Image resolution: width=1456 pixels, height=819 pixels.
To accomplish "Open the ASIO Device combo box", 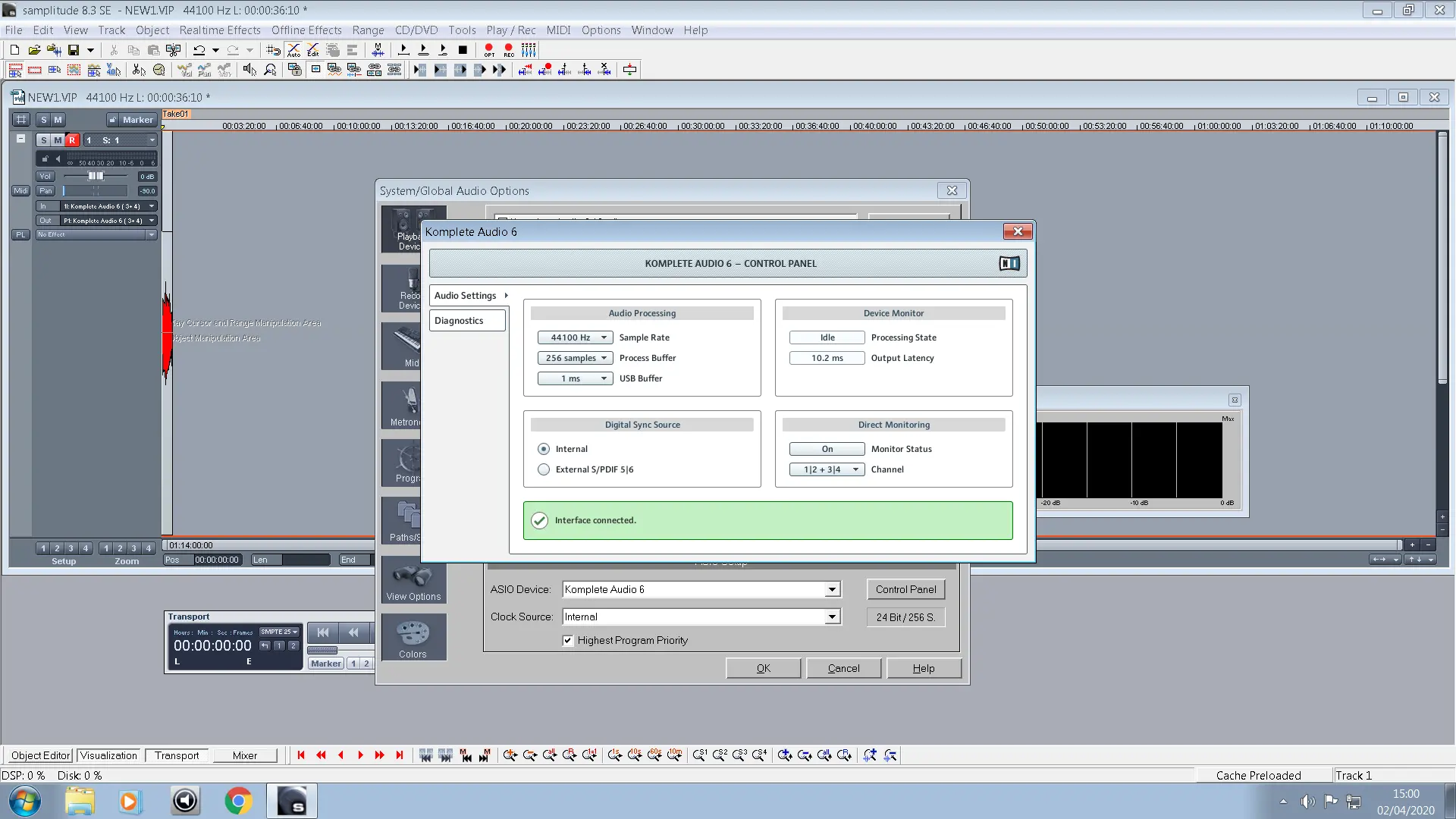I will click(x=832, y=589).
